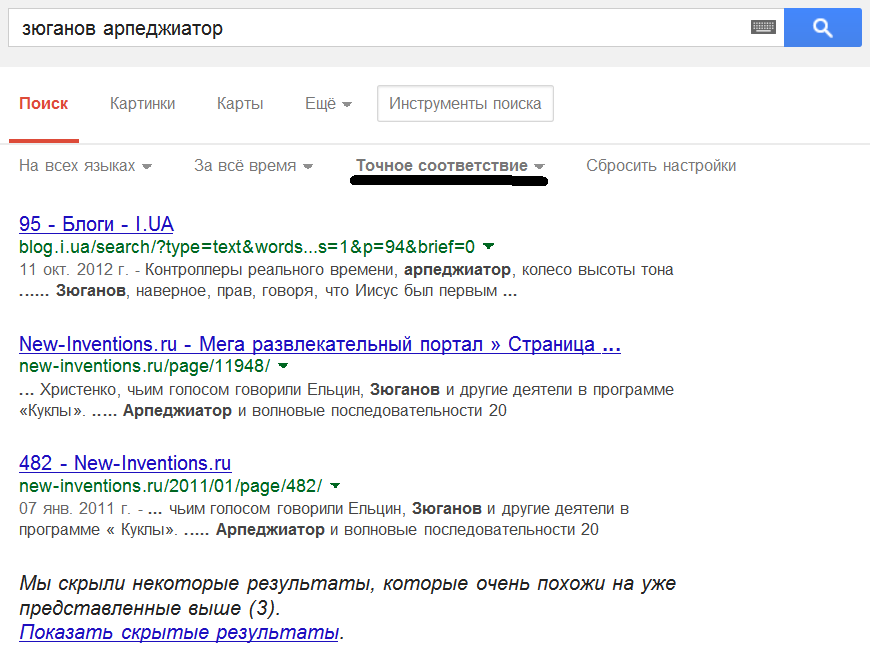Open the '482 - New-Inventions.ru' result
Image resolution: width=870 pixels, height=659 pixels.
pyautogui.click(x=125, y=463)
